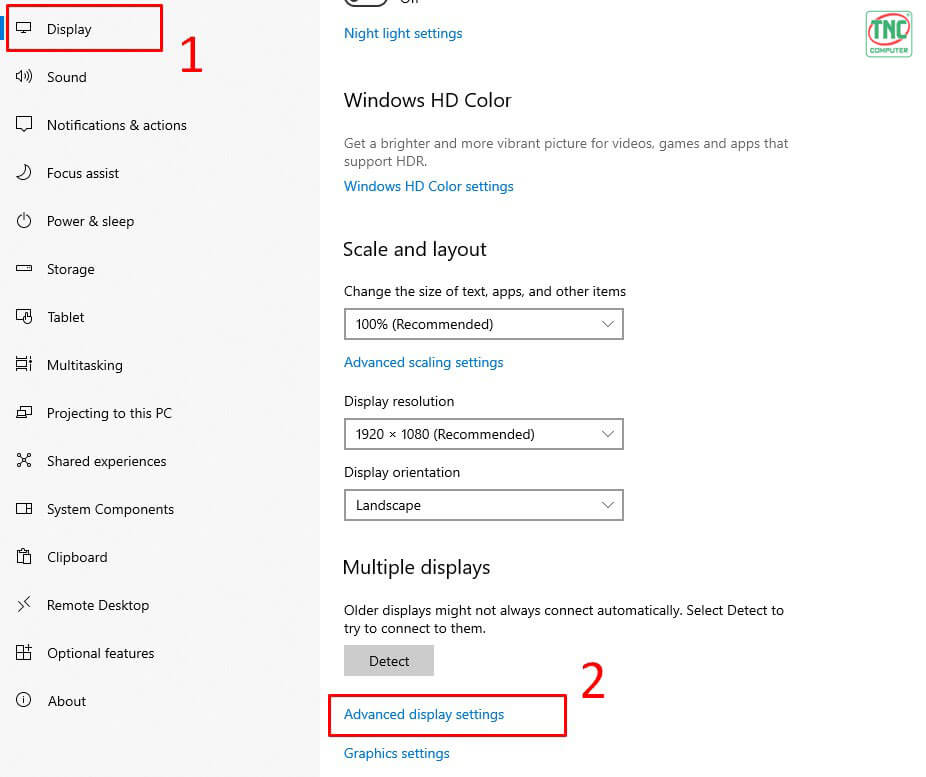Open Shared experiences settings page
Viewport: 926px width, 777px height.
click(x=106, y=461)
